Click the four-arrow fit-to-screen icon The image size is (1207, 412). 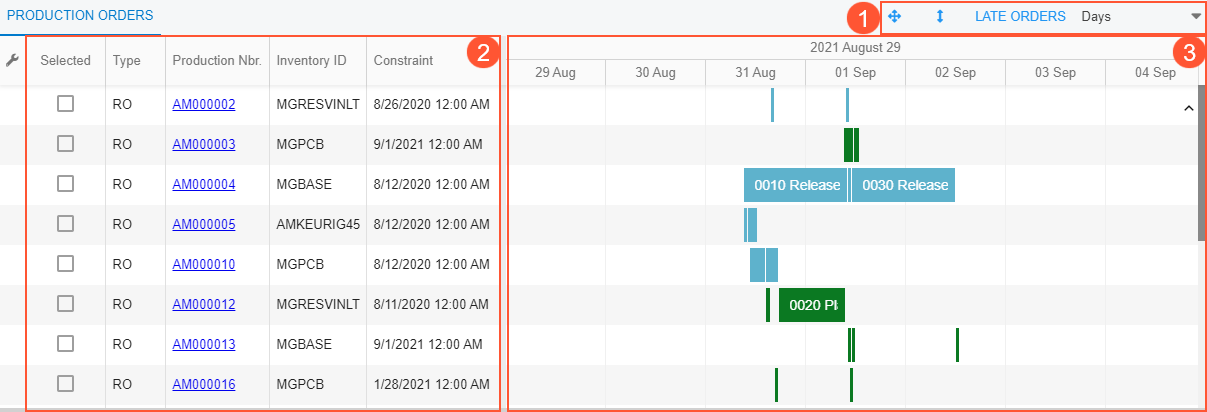click(x=895, y=16)
